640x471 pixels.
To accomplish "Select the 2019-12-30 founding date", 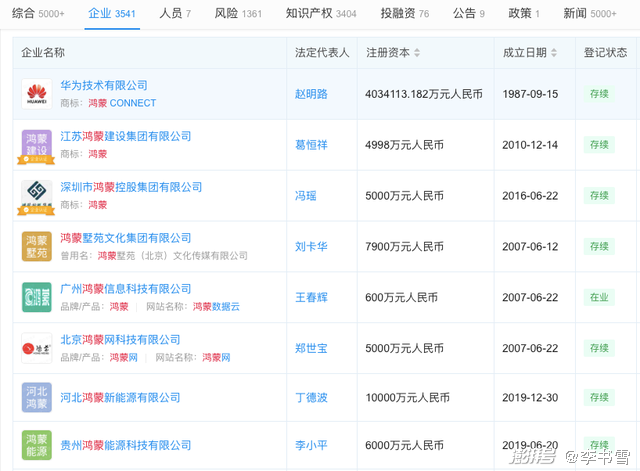I will (x=530, y=398).
